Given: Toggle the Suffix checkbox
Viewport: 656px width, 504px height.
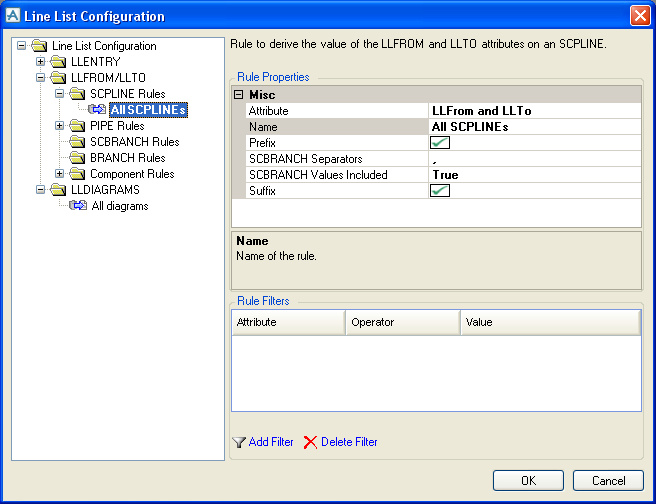Looking at the screenshot, I should point(440,191).
